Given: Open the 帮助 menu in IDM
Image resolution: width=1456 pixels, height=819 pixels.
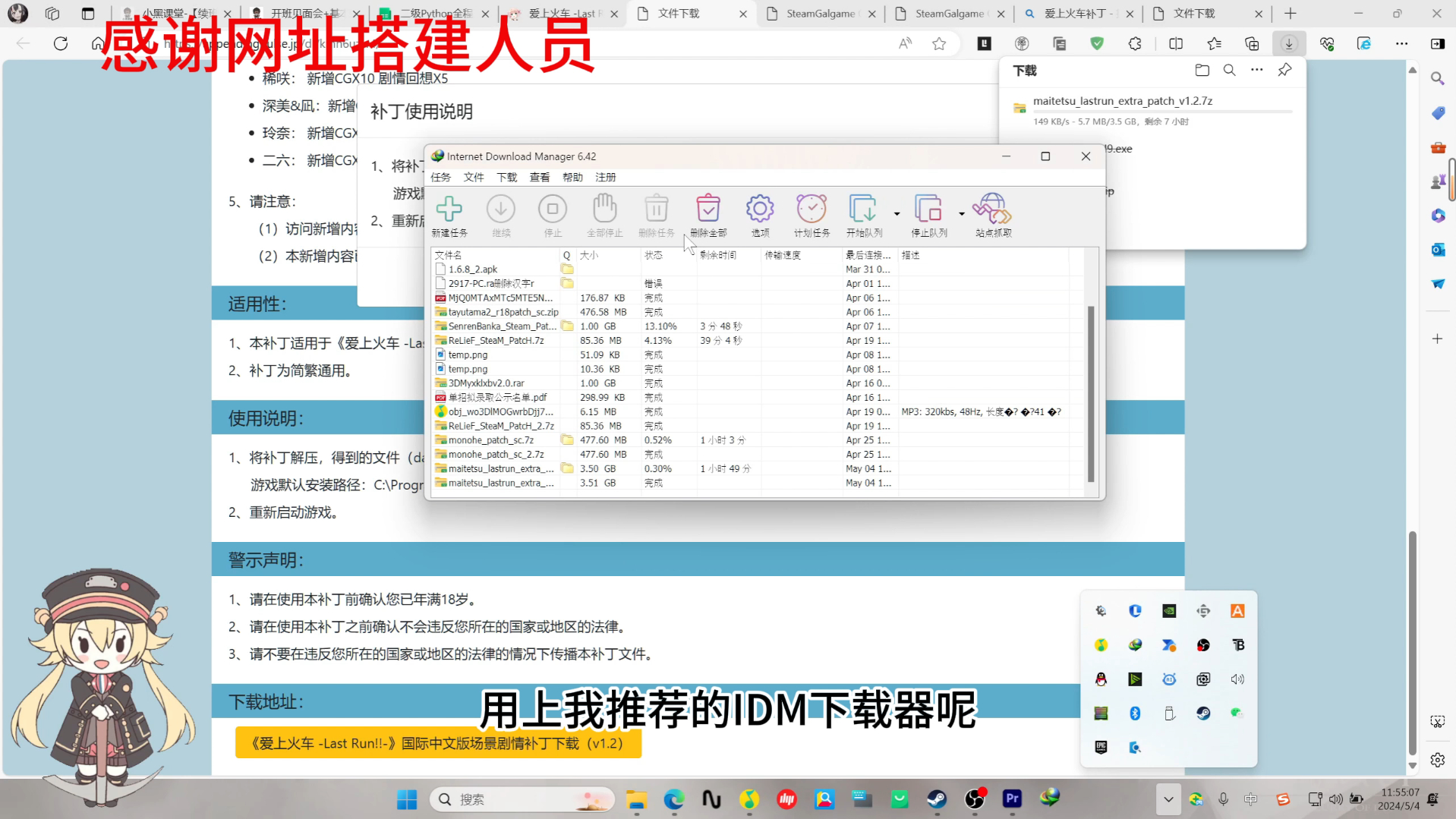Looking at the screenshot, I should click(x=572, y=177).
